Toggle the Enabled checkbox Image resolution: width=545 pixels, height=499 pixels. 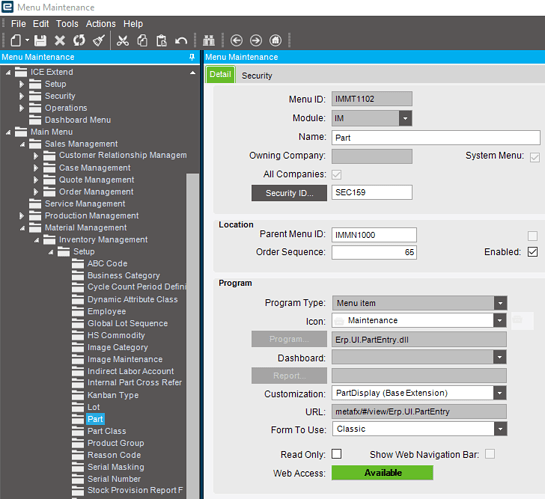coord(532,252)
